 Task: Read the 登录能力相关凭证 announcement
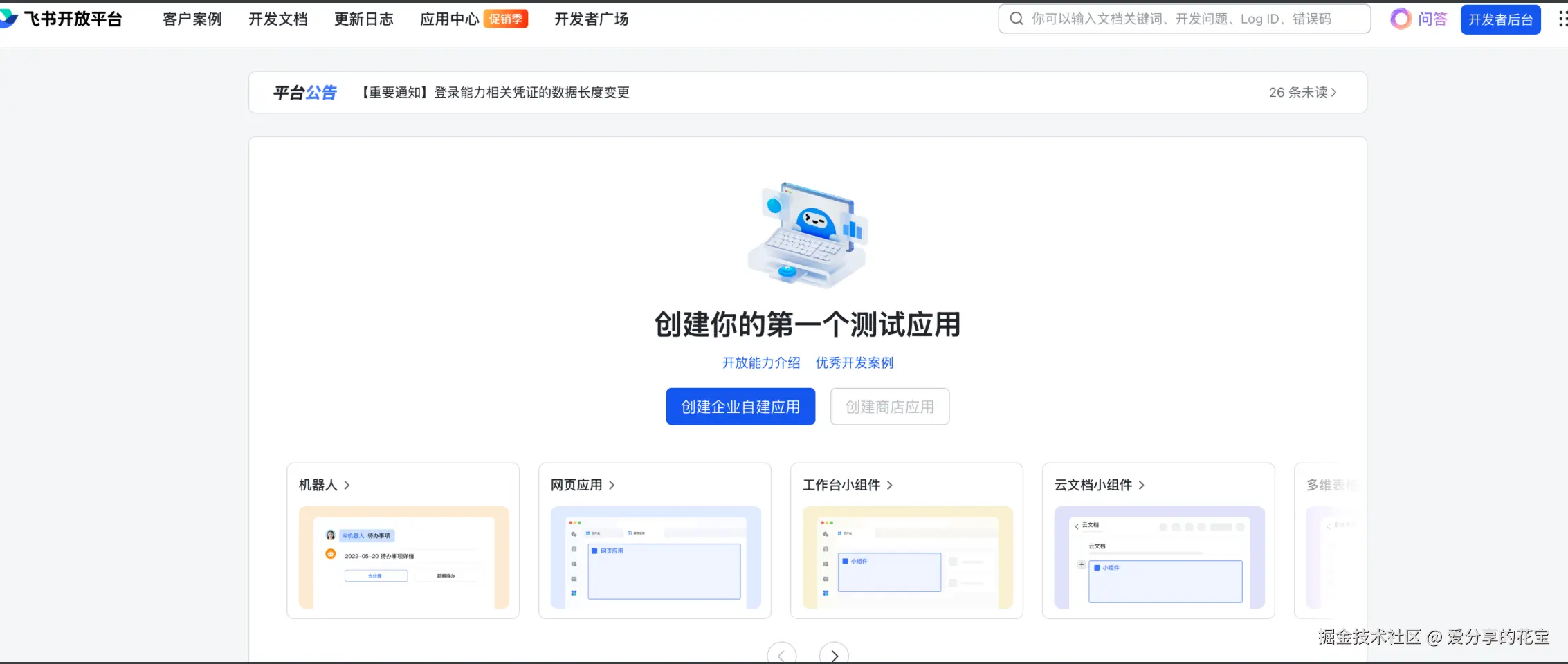(496, 93)
